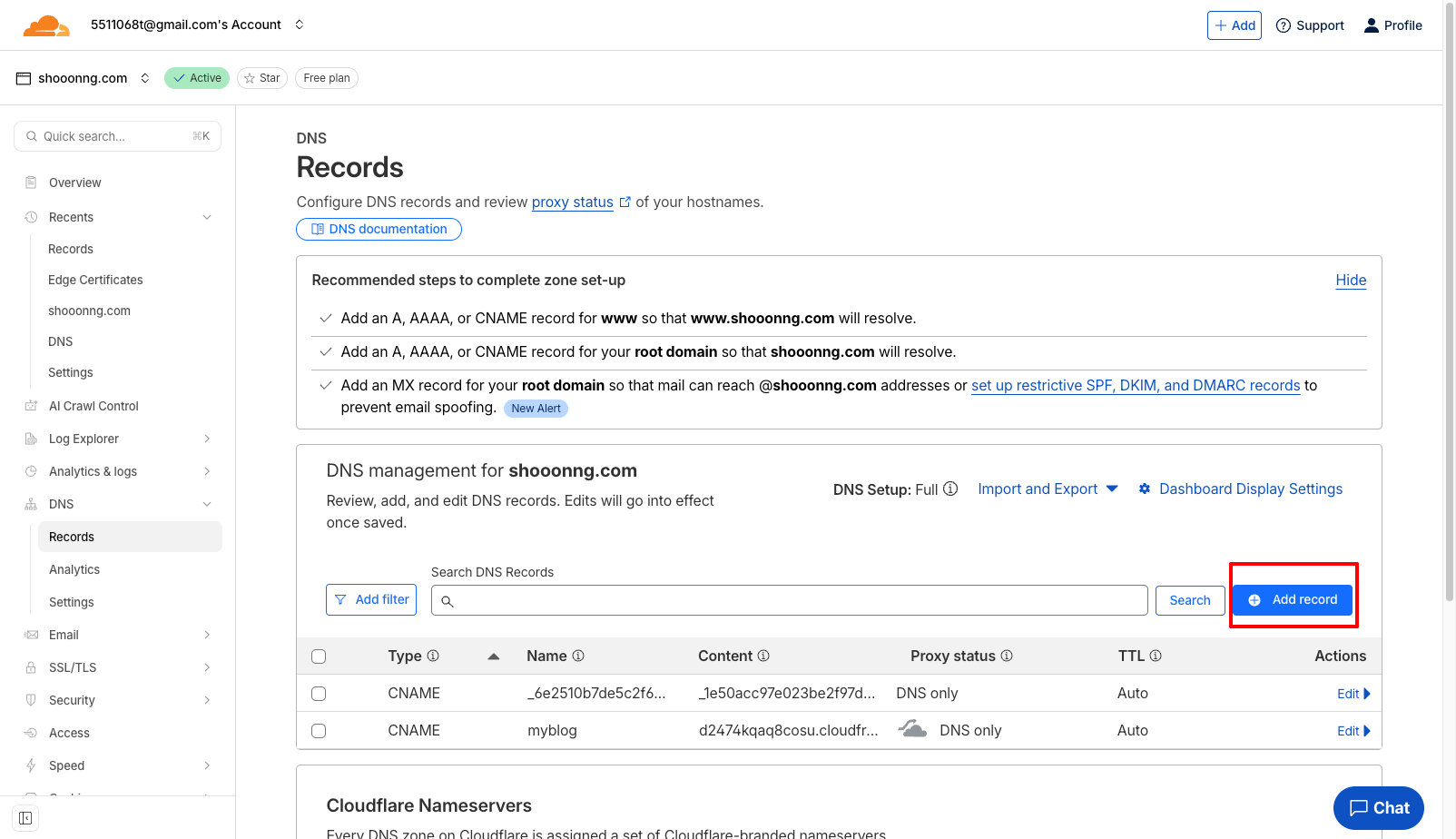Screen dimensions: 1456x839
Task: Click the Star icon button
Action: coord(262,78)
